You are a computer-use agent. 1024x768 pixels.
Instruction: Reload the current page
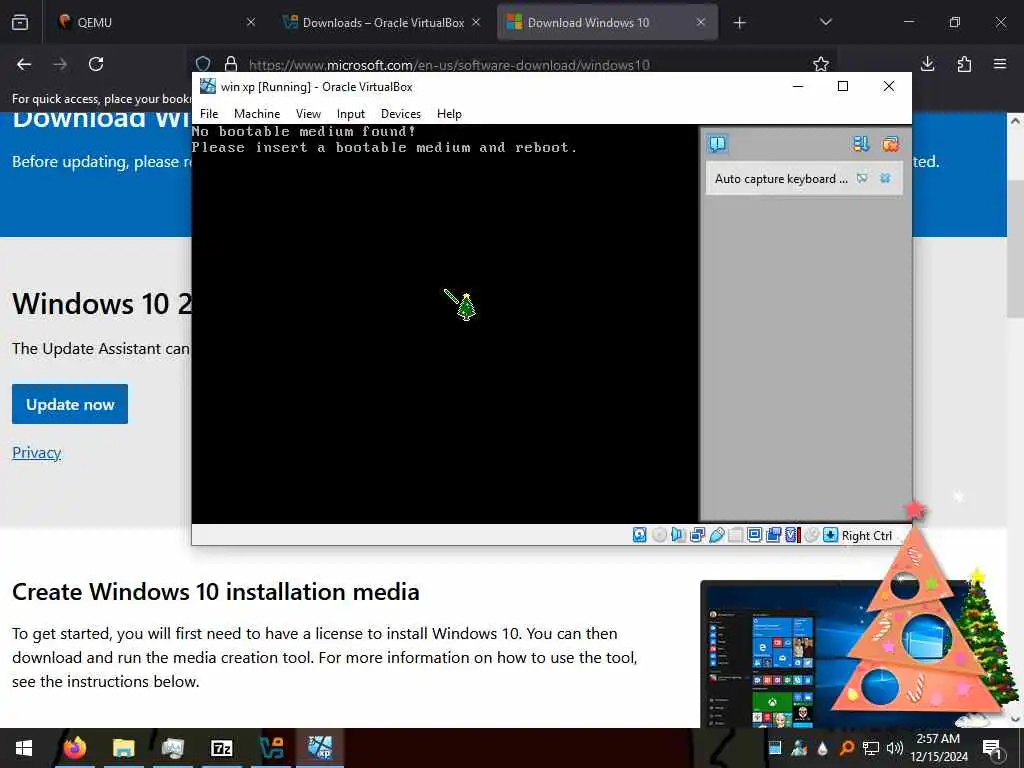click(x=96, y=64)
